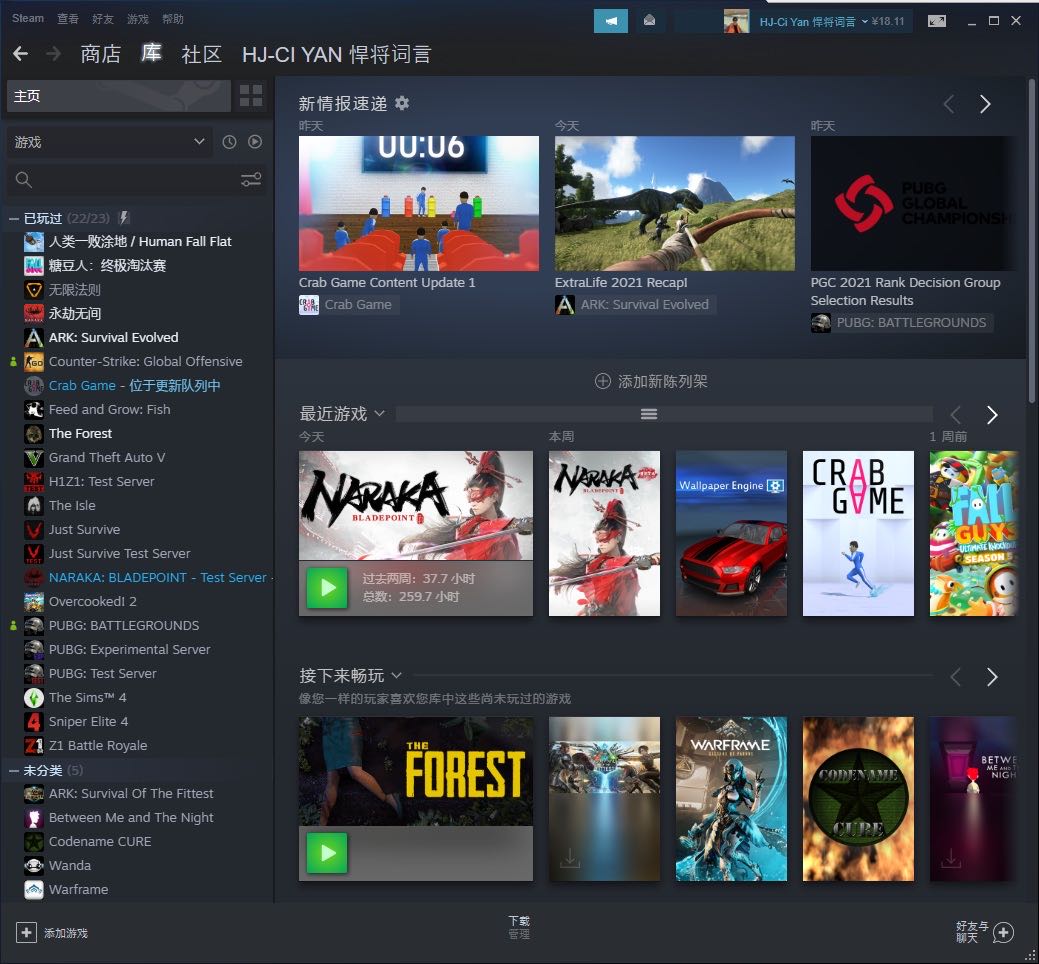Viewport: 1039px width, 964px height.
Task: Select Grand Theft Auto V in the library list
Action: point(107,457)
